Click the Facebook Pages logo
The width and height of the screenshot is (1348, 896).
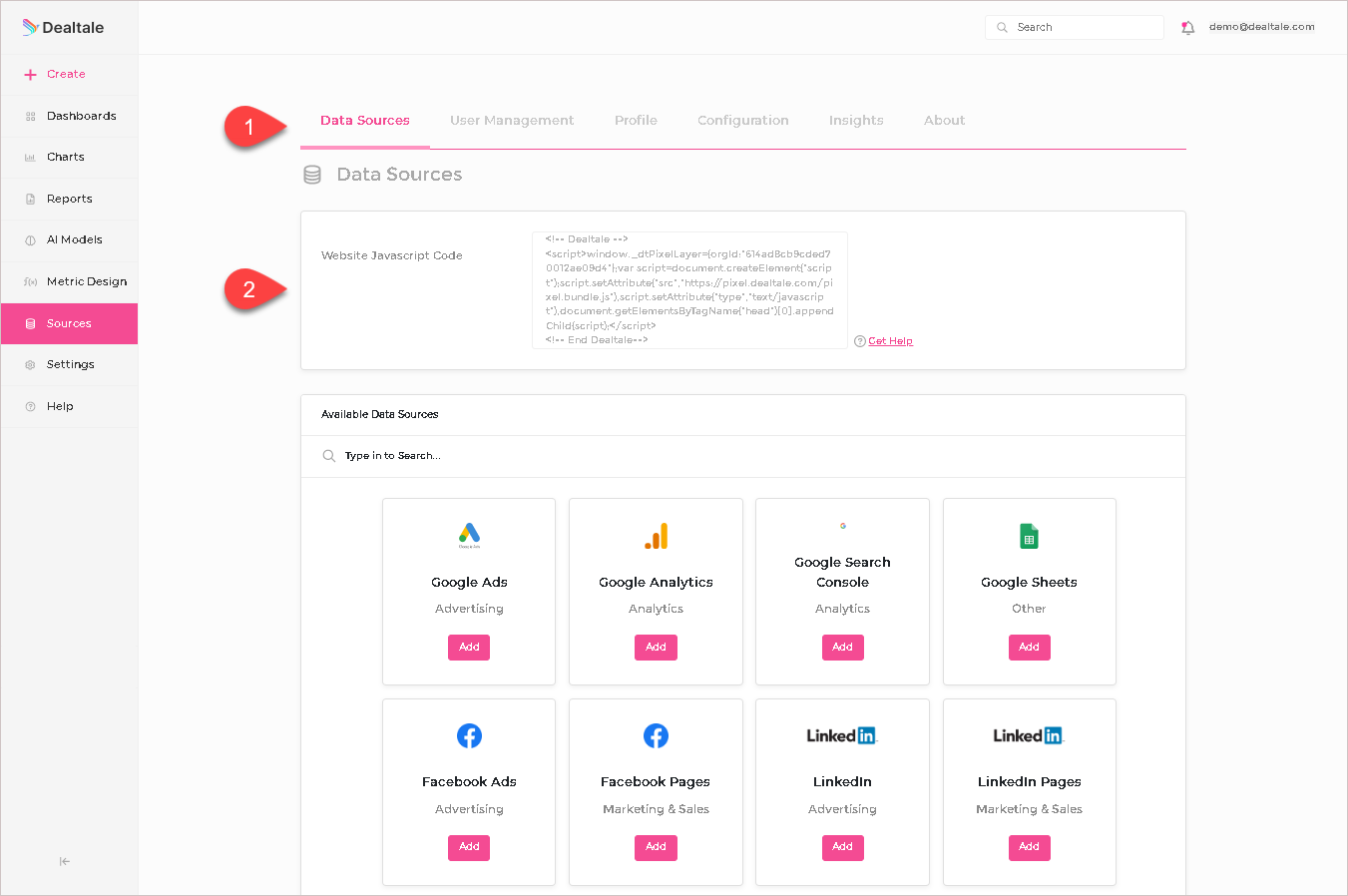tap(656, 736)
